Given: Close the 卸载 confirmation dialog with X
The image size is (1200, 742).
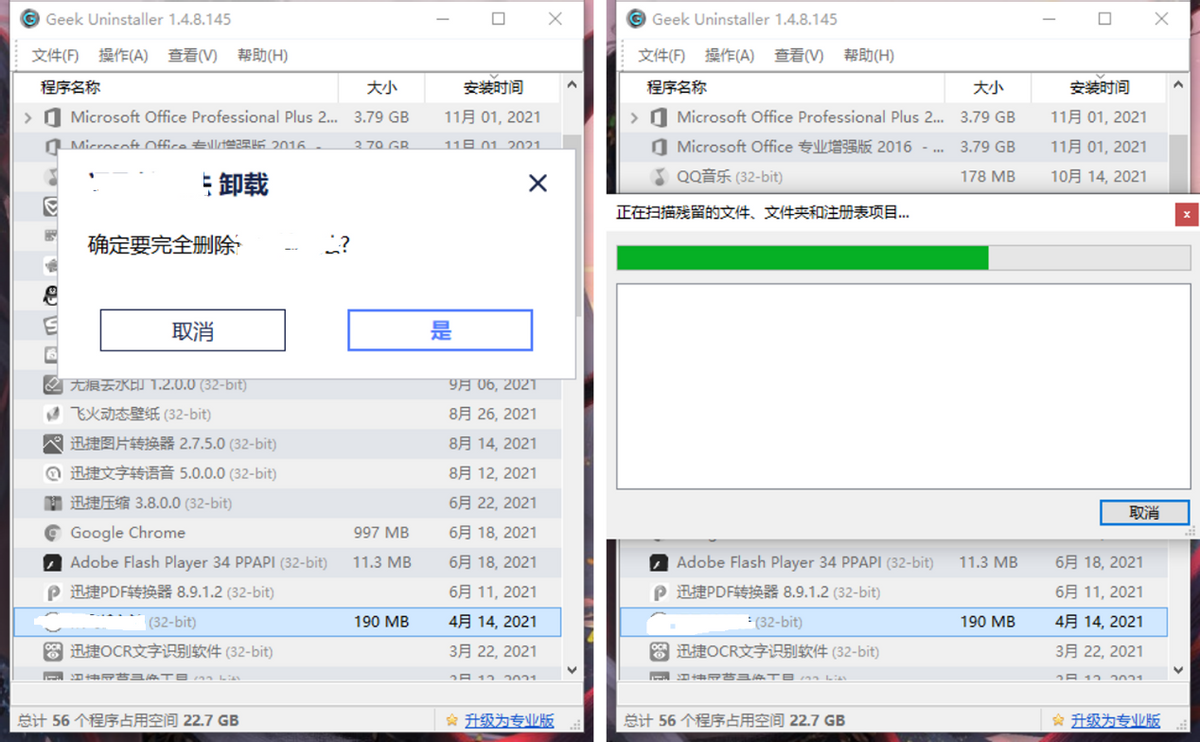Looking at the screenshot, I should 538,183.
